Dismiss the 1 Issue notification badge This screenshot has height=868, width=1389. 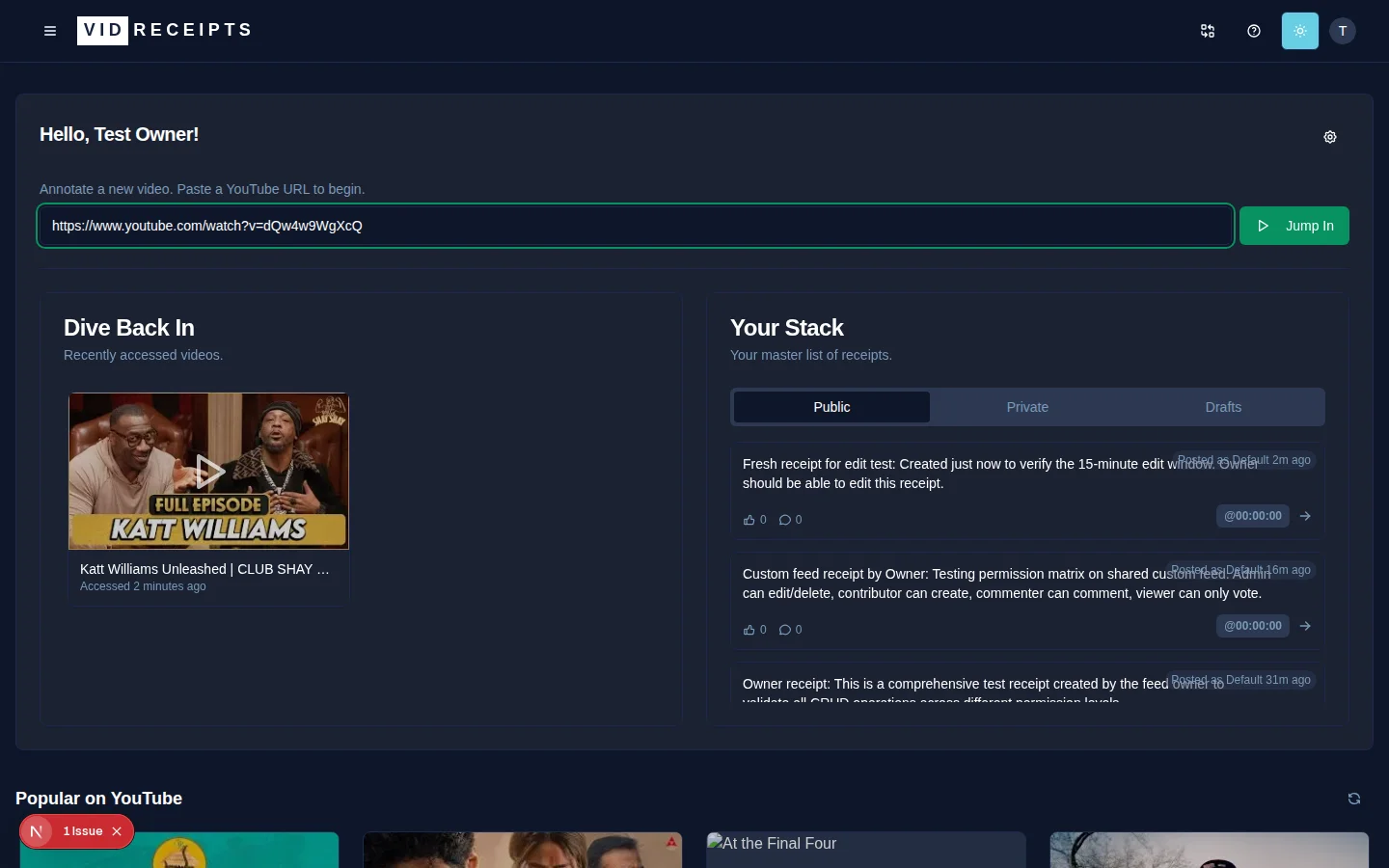[x=117, y=831]
